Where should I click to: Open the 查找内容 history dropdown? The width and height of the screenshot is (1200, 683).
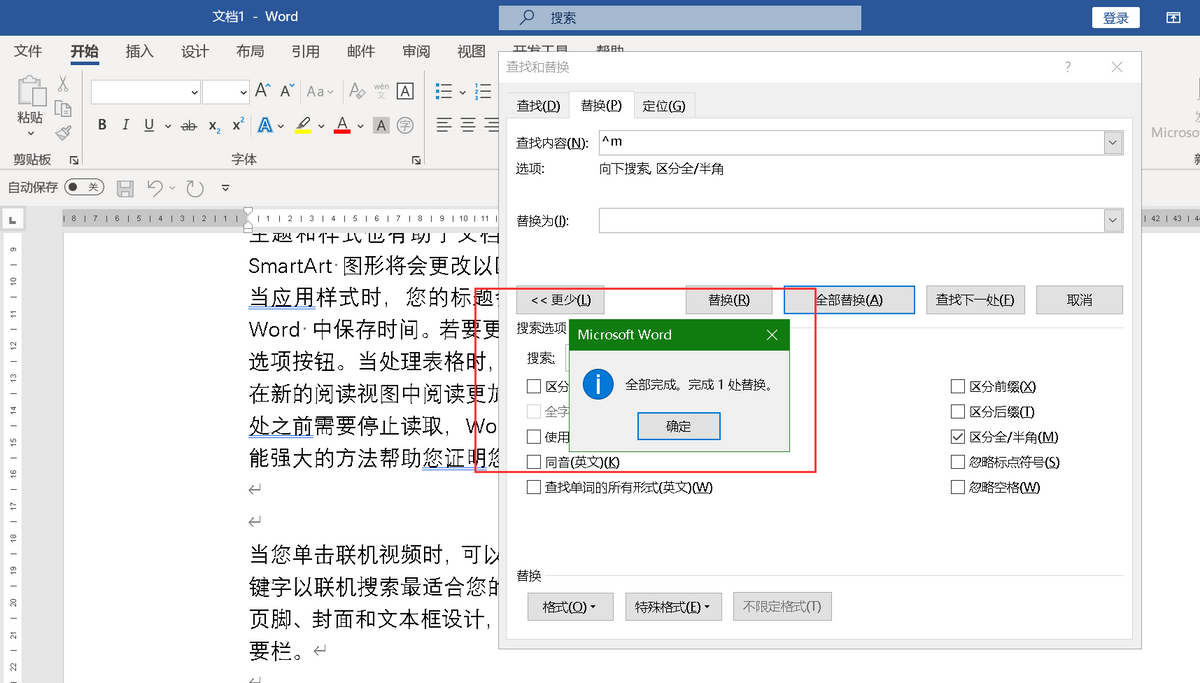point(1113,144)
